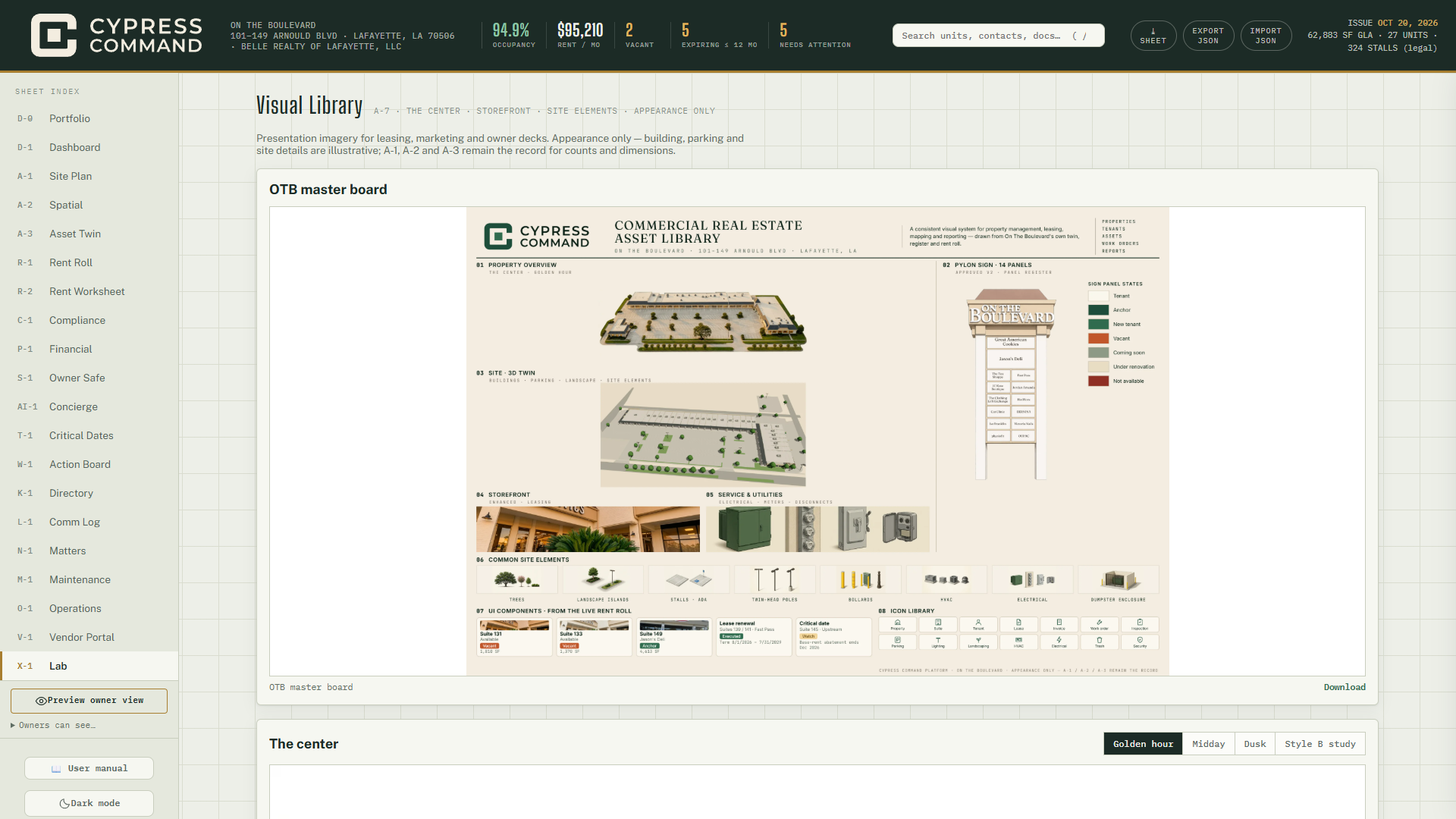This screenshot has height=819, width=1456.
Task: Open the P-1 Financial sheet
Action: point(89,349)
